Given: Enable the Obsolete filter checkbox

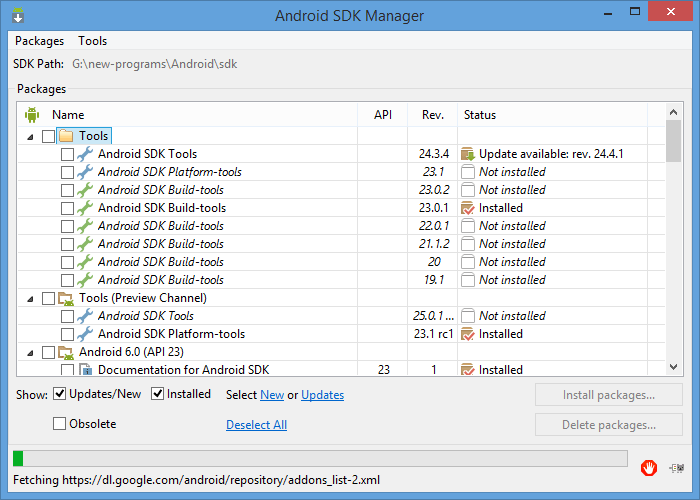Looking at the screenshot, I should pyautogui.click(x=59, y=423).
